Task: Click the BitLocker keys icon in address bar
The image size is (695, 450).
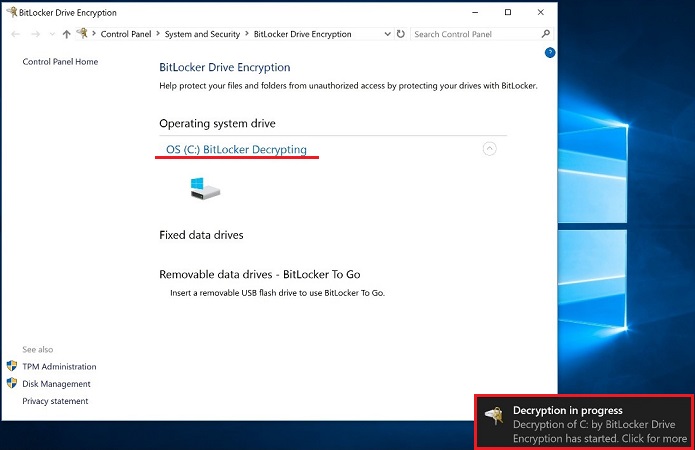Action: point(82,33)
